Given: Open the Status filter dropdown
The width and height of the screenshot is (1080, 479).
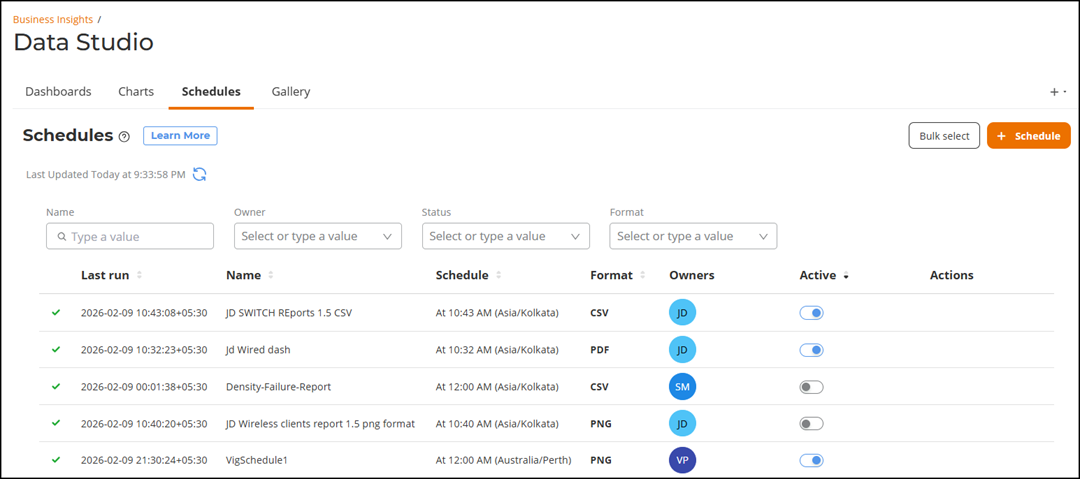Looking at the screenshot, I should tap(506, 236).
